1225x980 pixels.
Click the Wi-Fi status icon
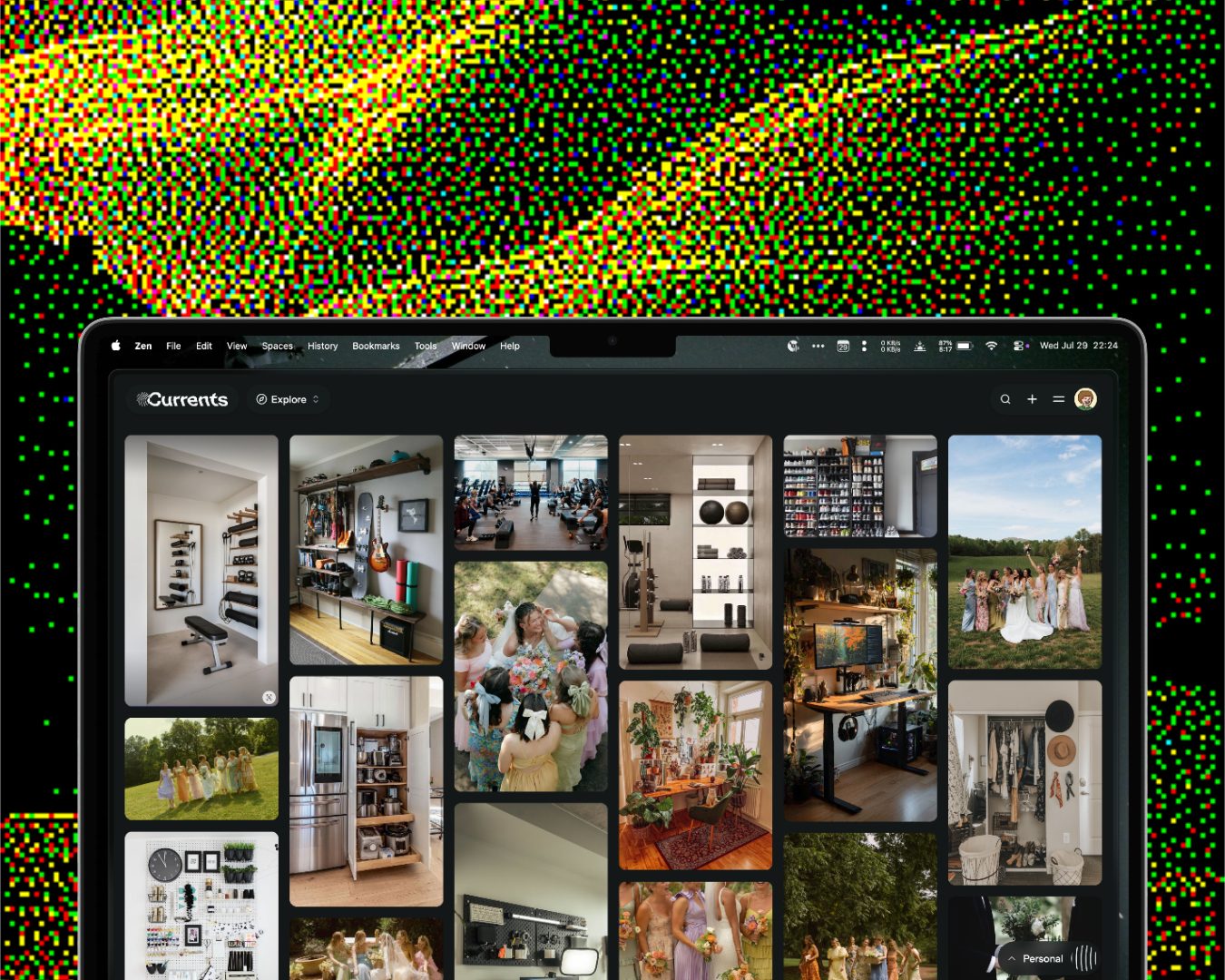click(x=992, y=346)
